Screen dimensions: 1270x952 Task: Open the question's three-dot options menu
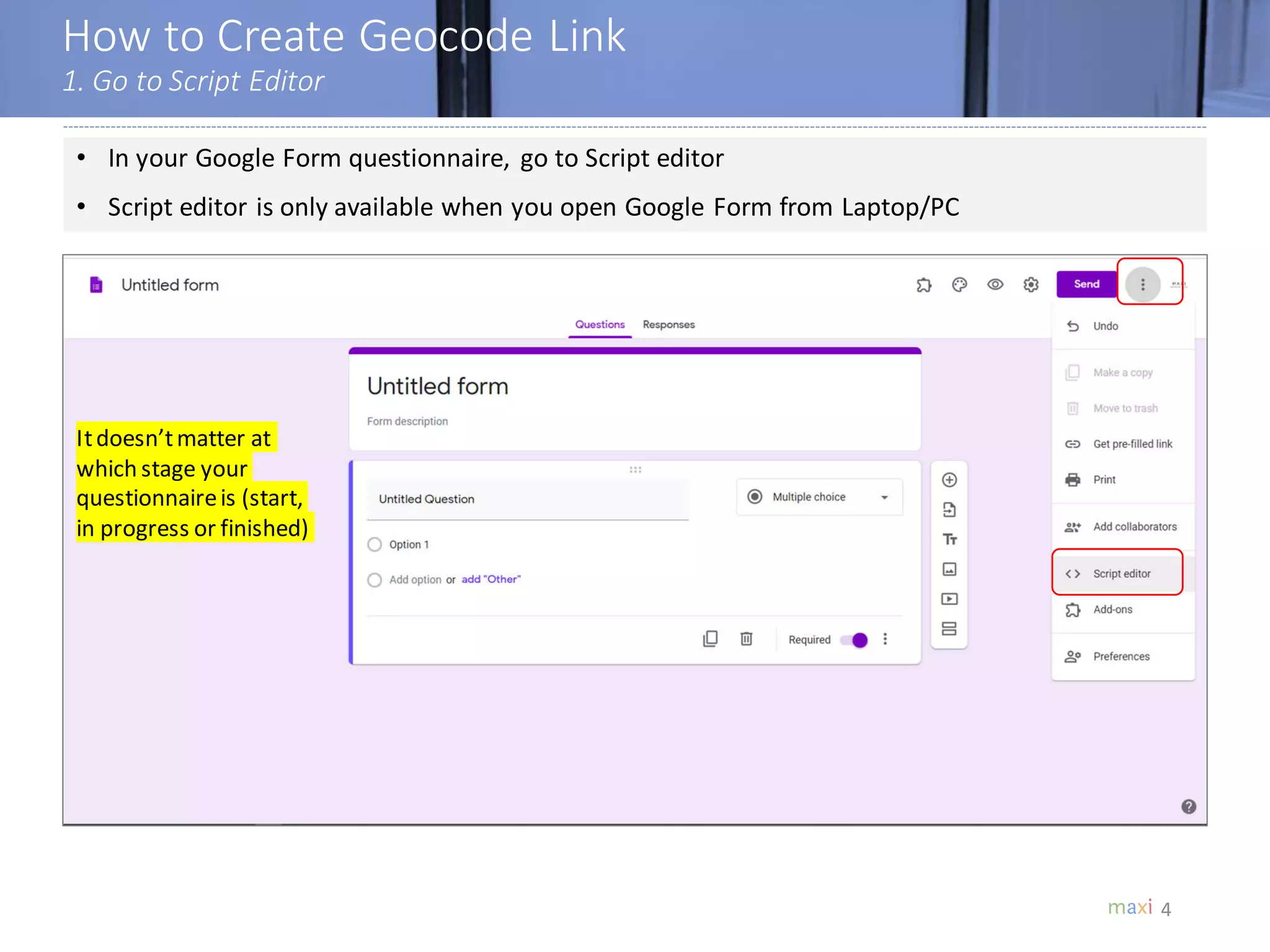885,639
